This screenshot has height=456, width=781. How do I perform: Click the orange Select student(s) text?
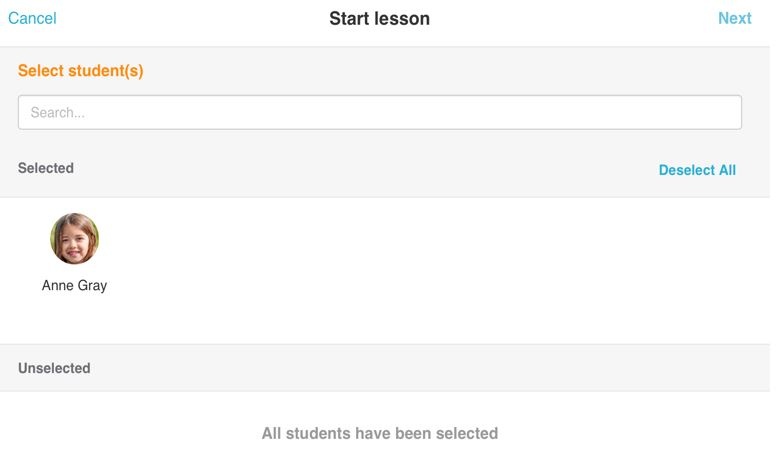click(81, 71)
